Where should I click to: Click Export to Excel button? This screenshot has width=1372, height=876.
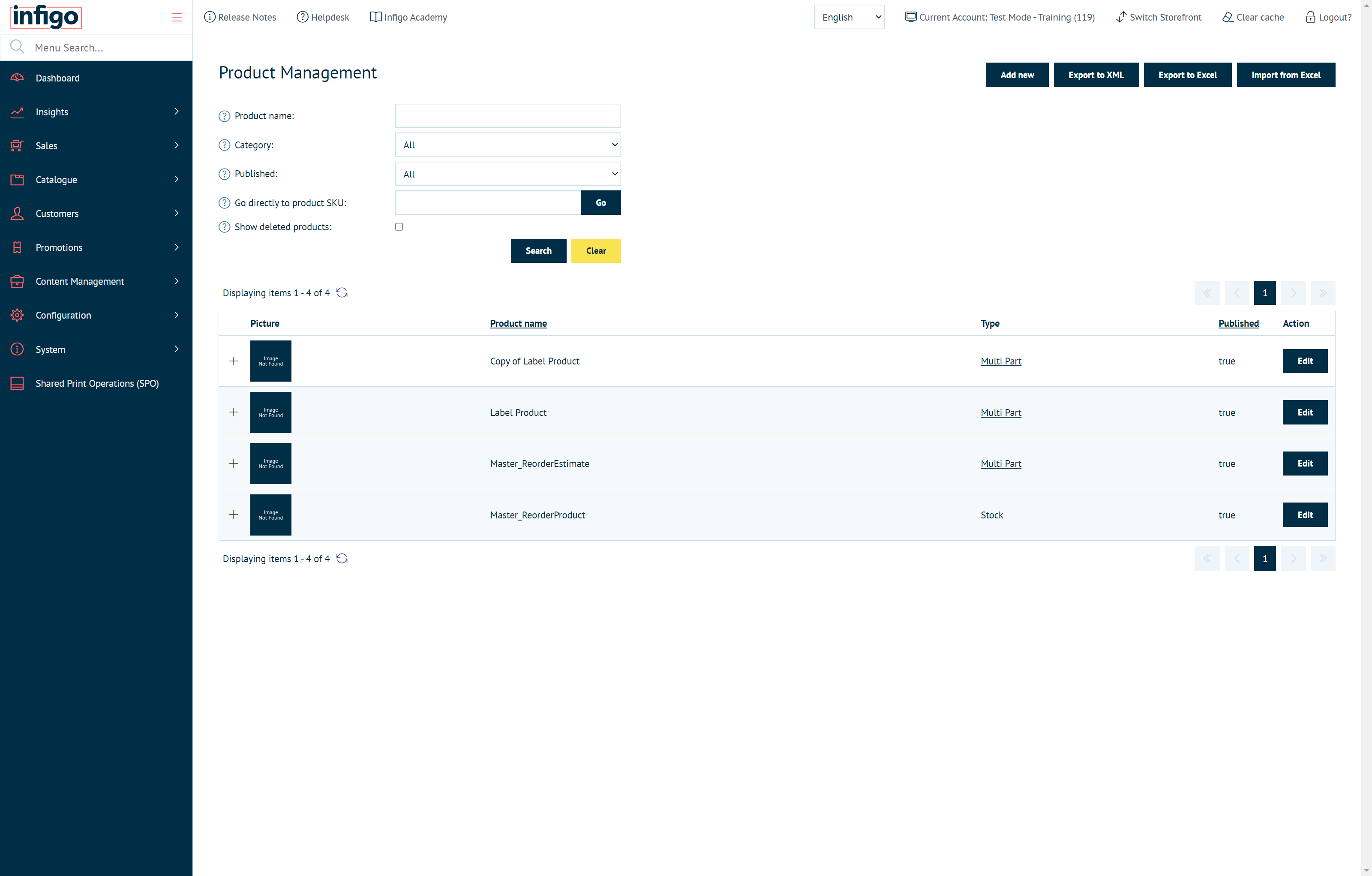(x=1187, y=75)
